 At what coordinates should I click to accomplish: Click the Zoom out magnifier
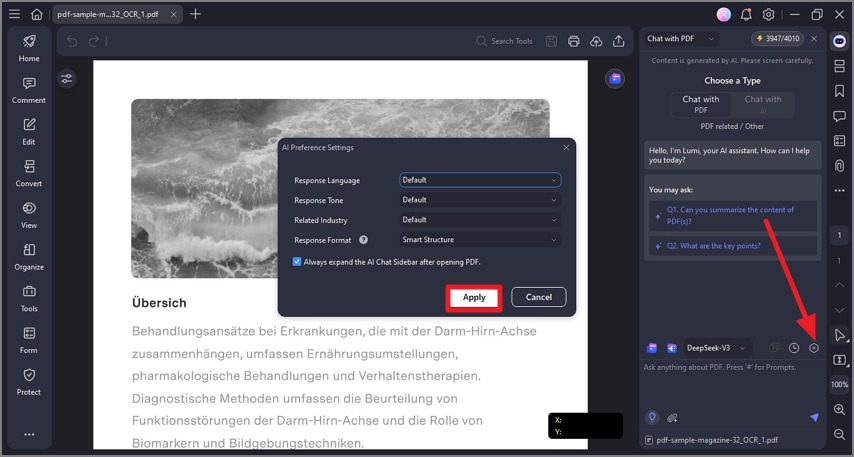839,434
